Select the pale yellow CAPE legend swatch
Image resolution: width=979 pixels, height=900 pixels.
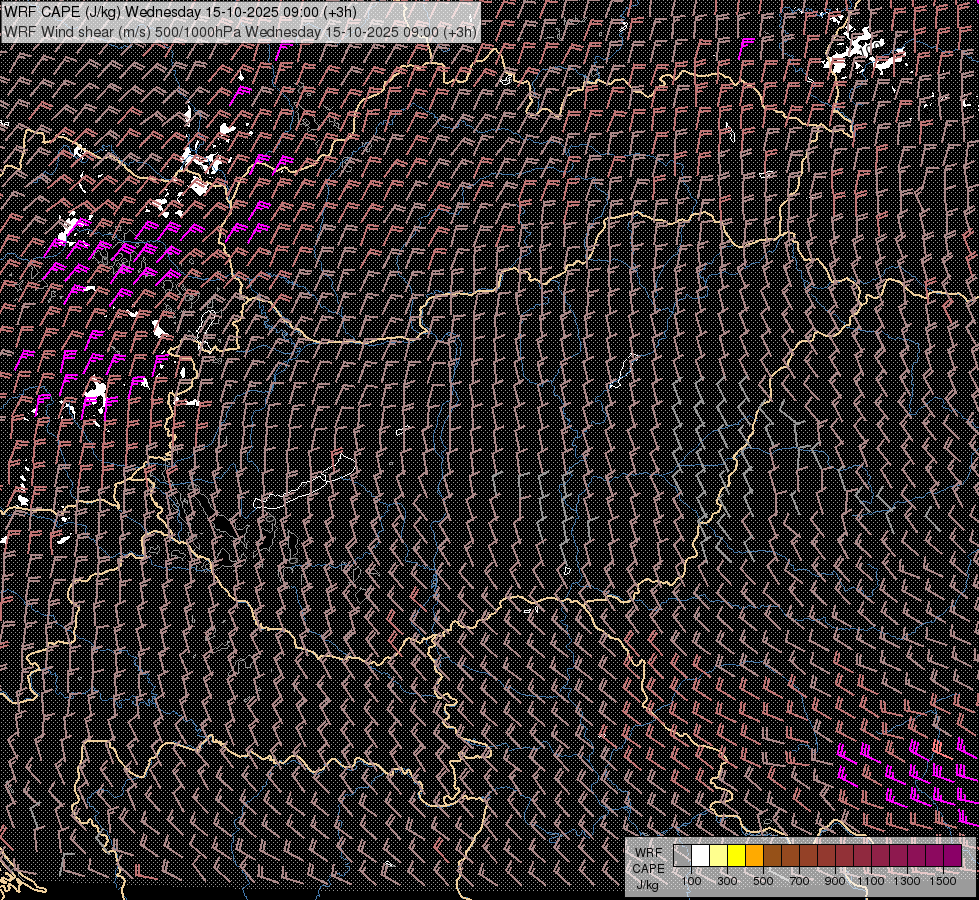click(x=718, y=856)
